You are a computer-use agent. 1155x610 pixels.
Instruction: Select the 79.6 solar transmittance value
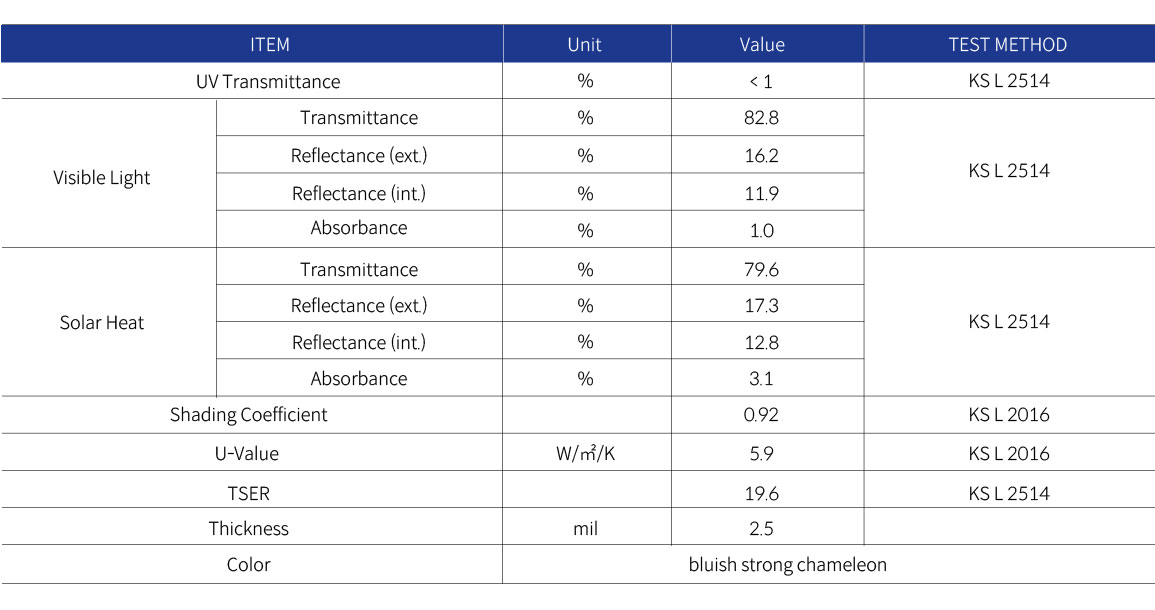point(762,270)
